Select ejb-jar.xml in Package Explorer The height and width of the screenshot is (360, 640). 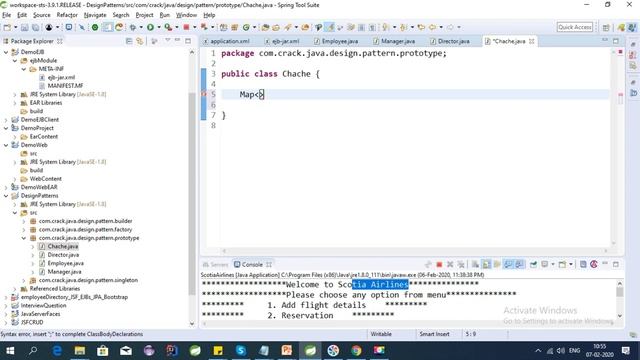[61, 77]
